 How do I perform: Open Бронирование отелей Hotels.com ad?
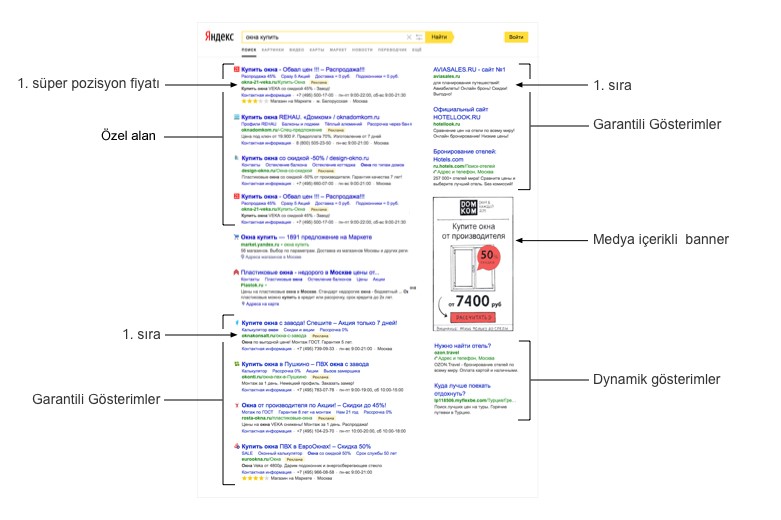(465, 155)
